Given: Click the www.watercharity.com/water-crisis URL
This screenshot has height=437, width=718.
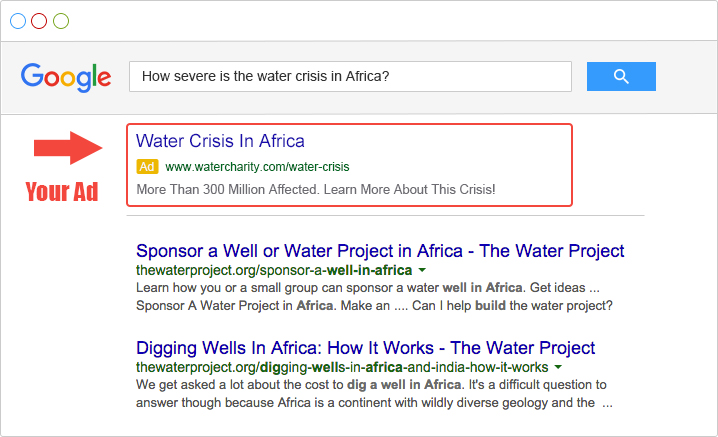Looking at the screenshot, I should (257, 167).
